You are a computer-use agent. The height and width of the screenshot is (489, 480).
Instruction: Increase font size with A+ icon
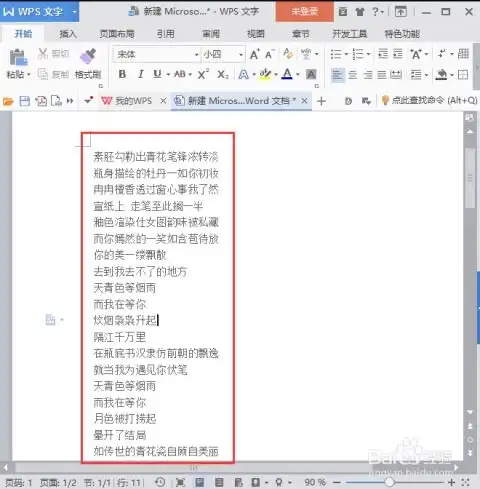[255, 54]
